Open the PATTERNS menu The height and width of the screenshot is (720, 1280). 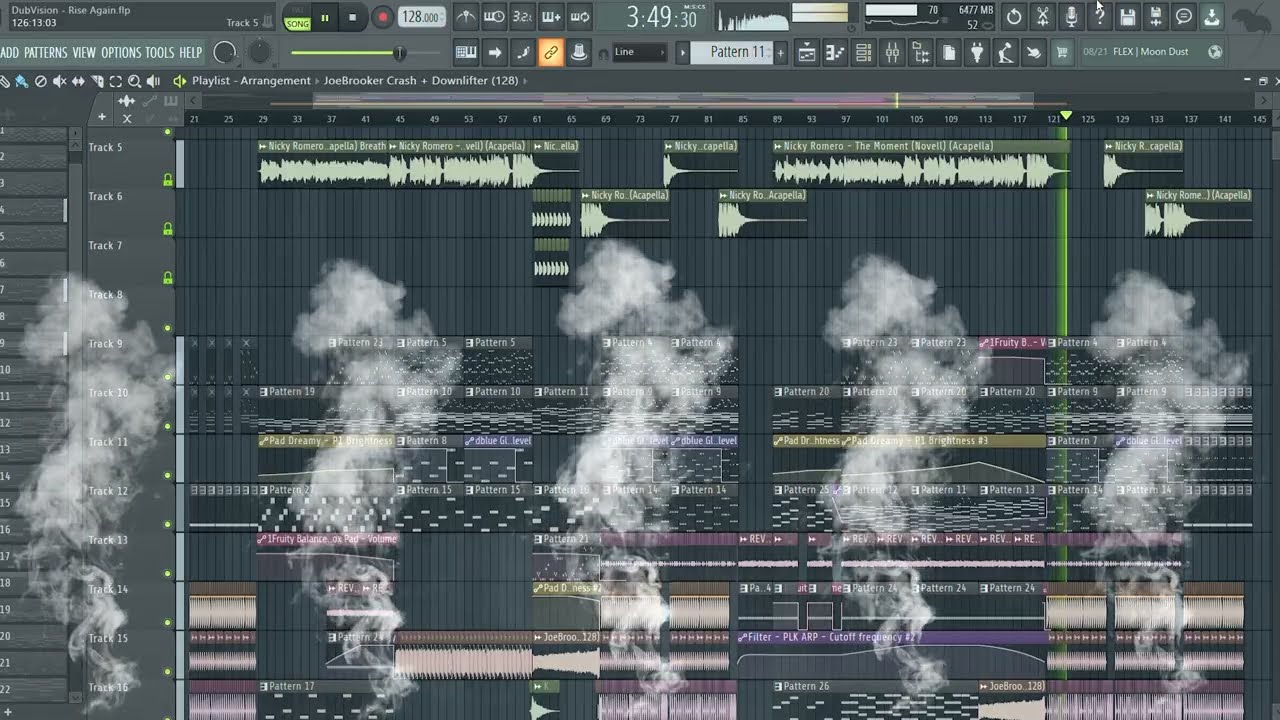[x=46, y=52]
